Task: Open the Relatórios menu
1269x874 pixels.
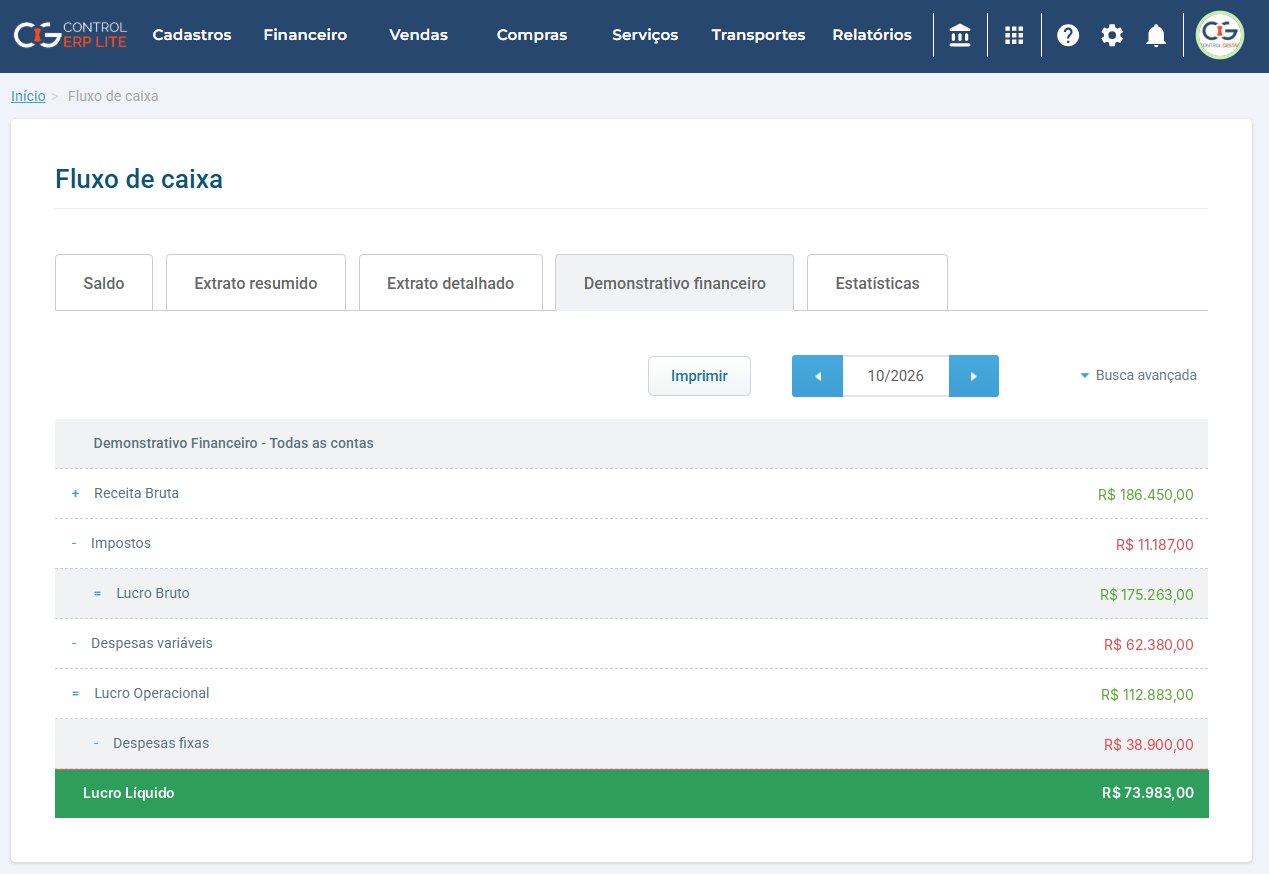Action: coord(872,35)
